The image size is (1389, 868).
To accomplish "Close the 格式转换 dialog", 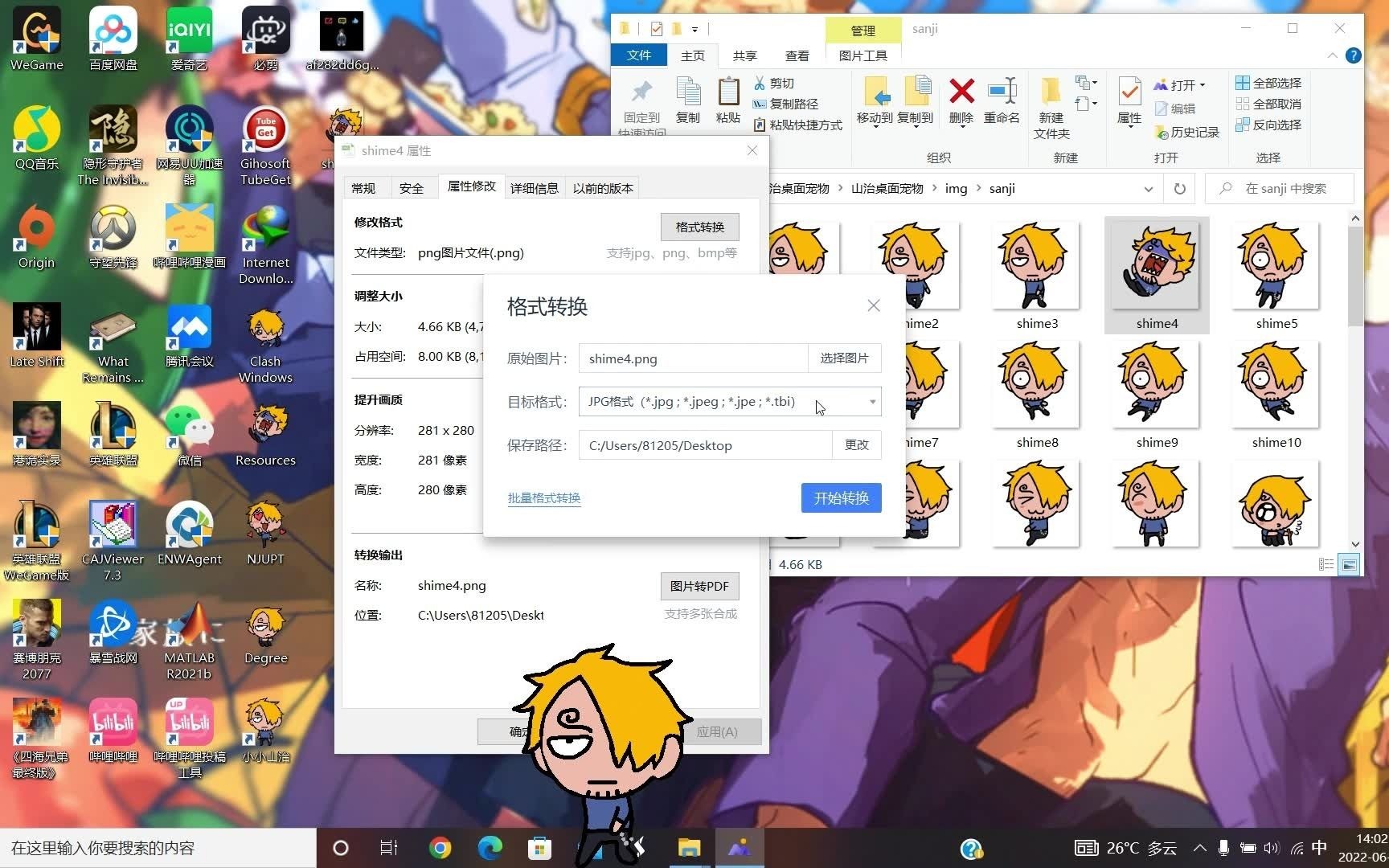I will click(x=873, y=306).
